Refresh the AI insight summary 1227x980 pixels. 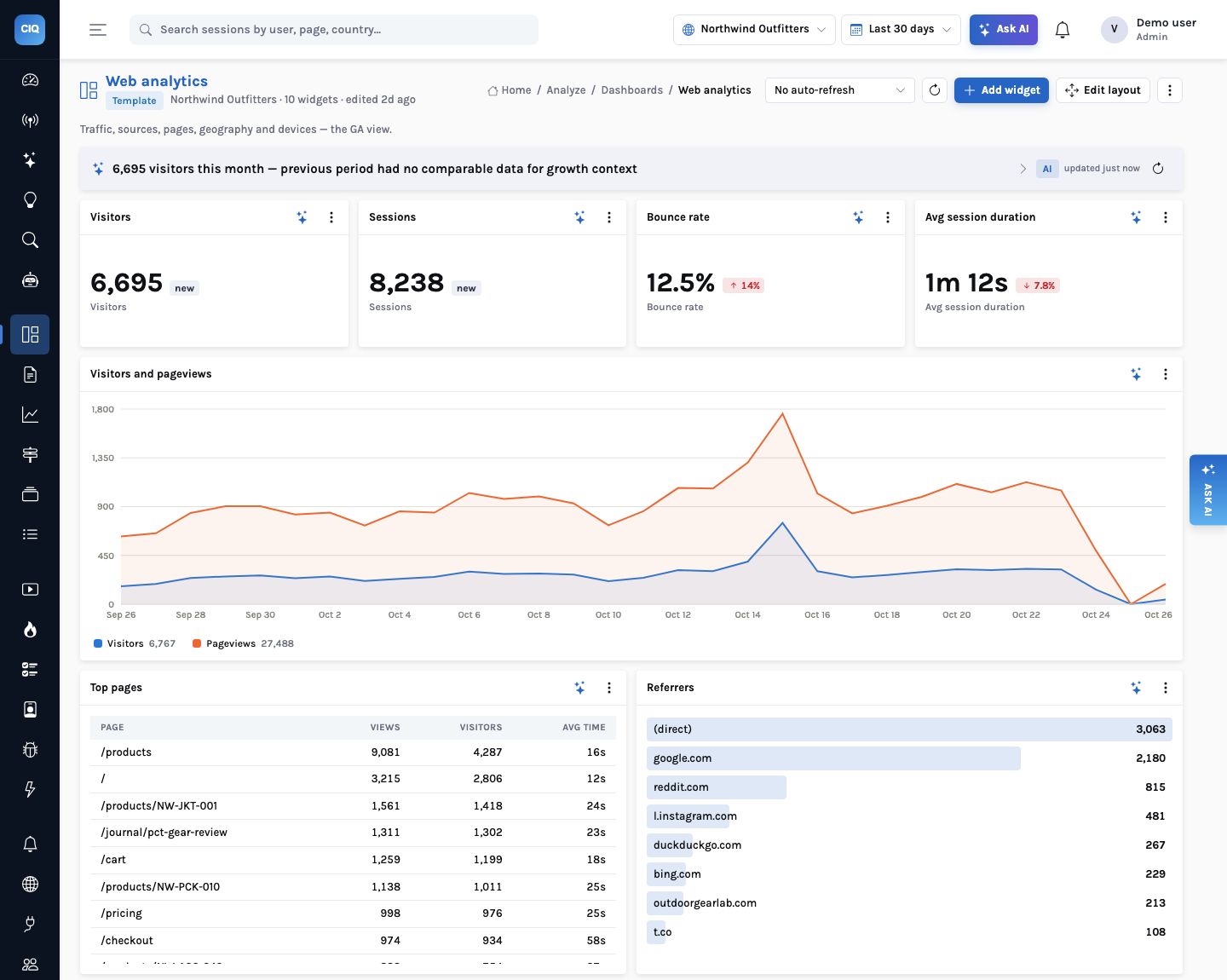1158,169
